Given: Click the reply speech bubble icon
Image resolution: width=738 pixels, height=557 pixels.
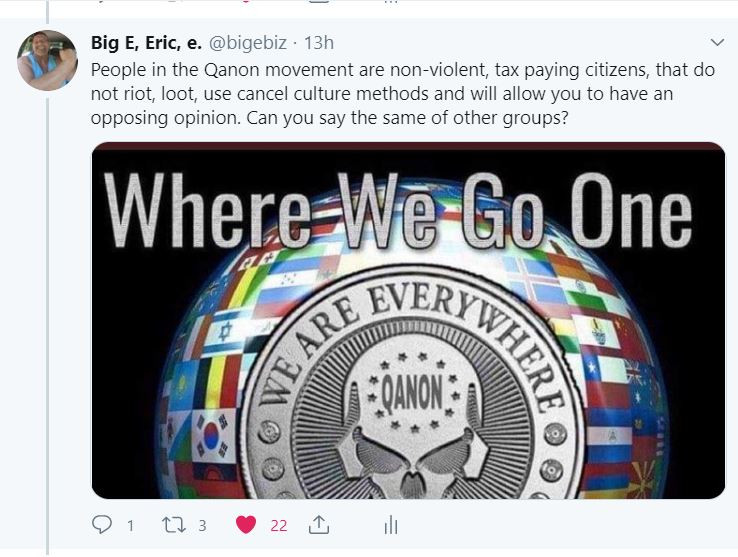Looking at the screenshot, I should [x=101, y=525].
